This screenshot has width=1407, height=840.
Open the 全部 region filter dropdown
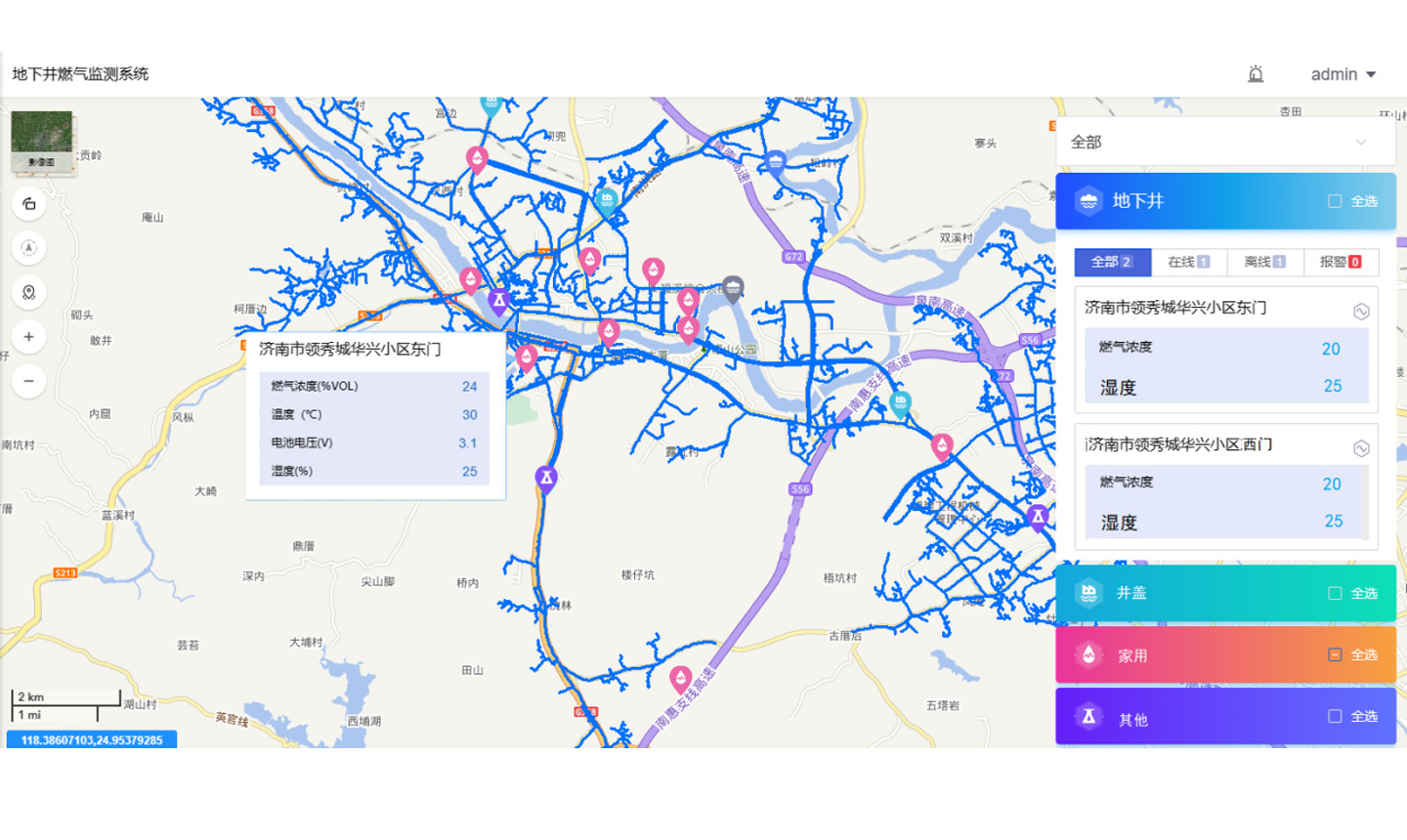coord(1225,143)
